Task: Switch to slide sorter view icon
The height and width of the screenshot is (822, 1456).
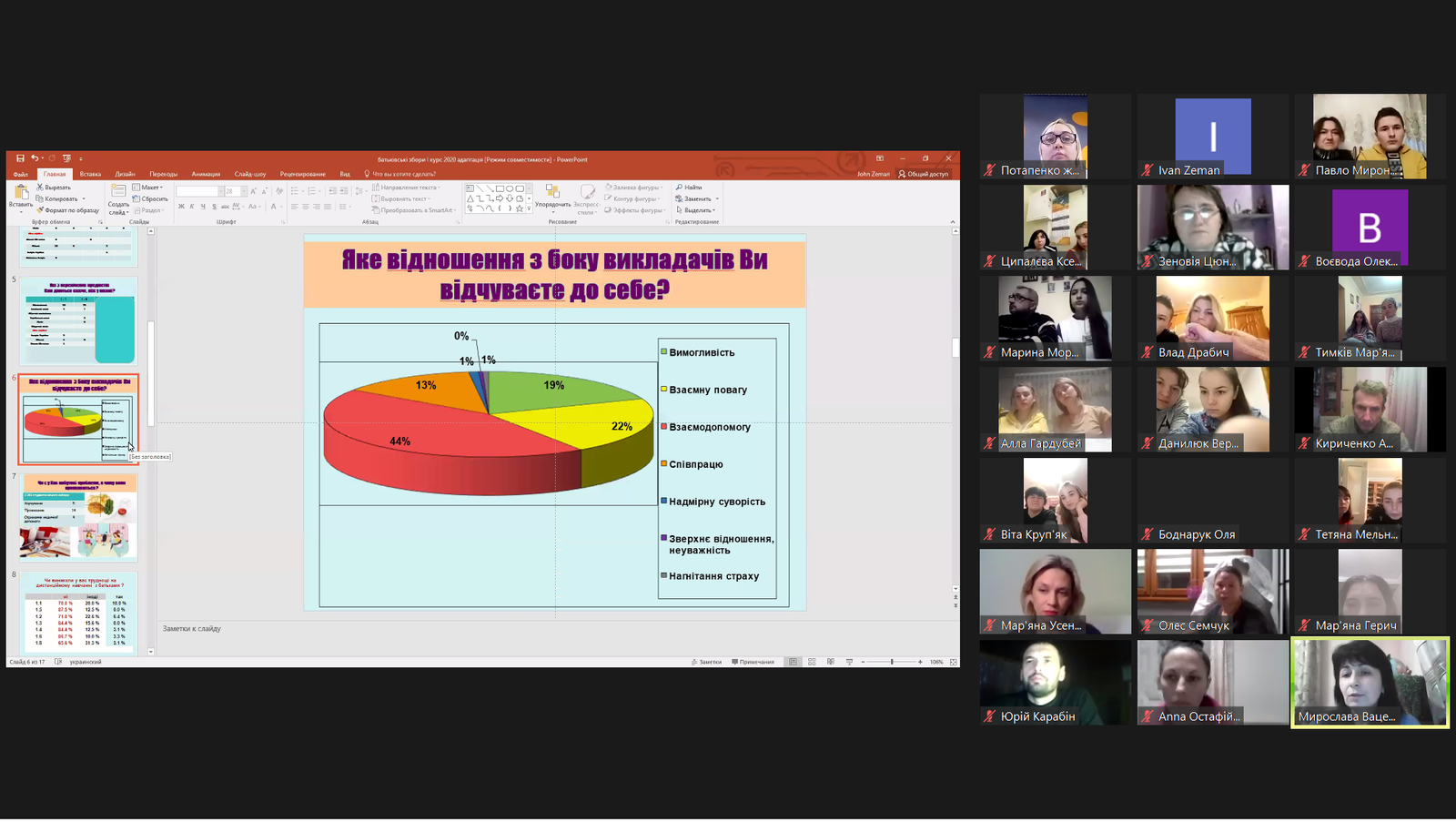Action: [812, 662]
